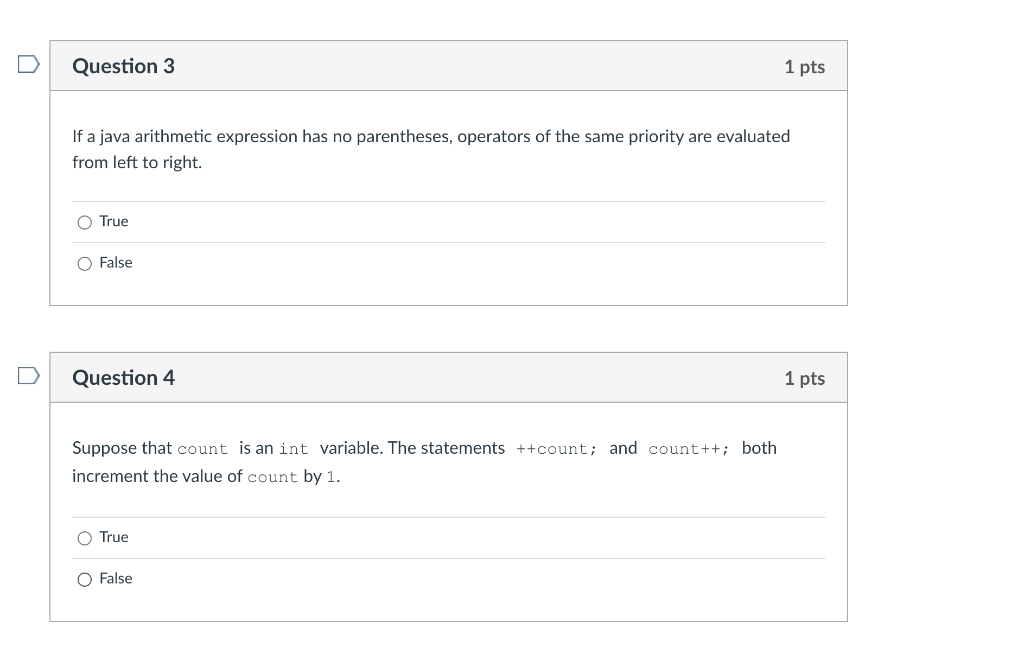Click the "Question 3" header title
The image size is (1024, 654).
pyautogui.click(x=123, y=66)
